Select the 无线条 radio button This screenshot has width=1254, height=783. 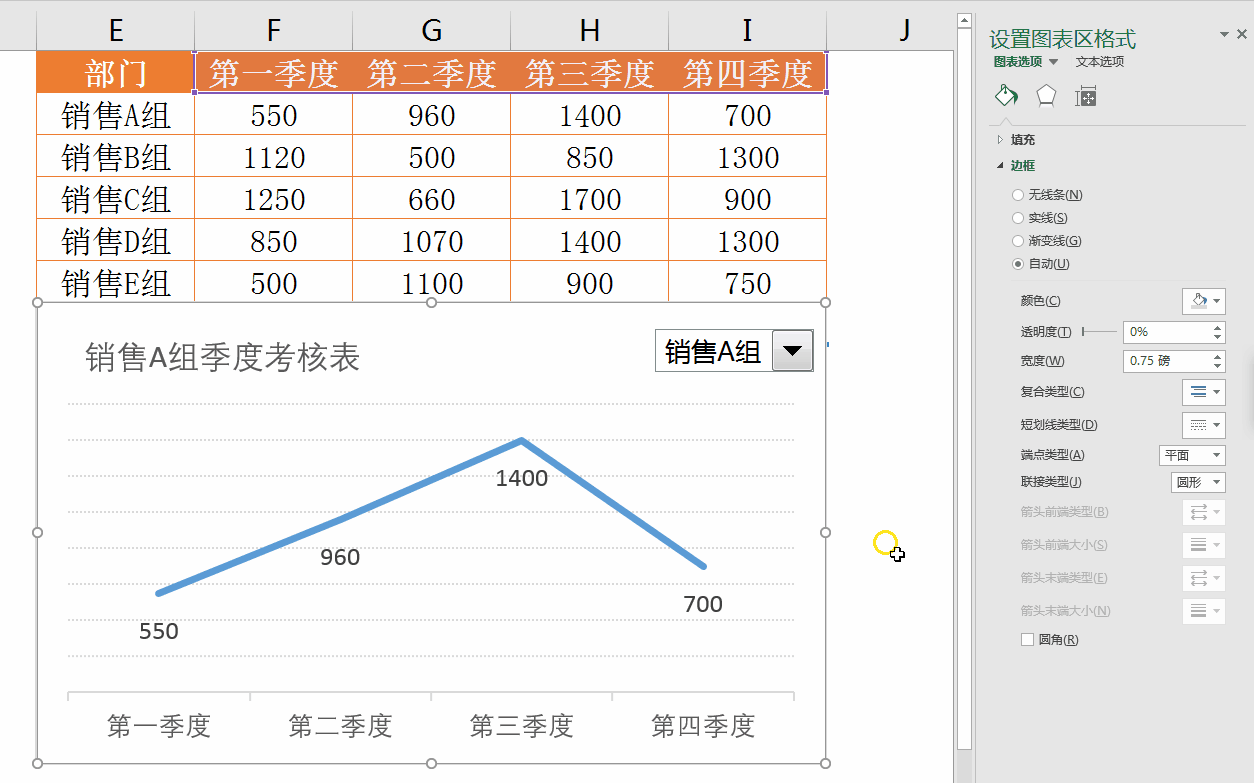(x=1018, y=195)
